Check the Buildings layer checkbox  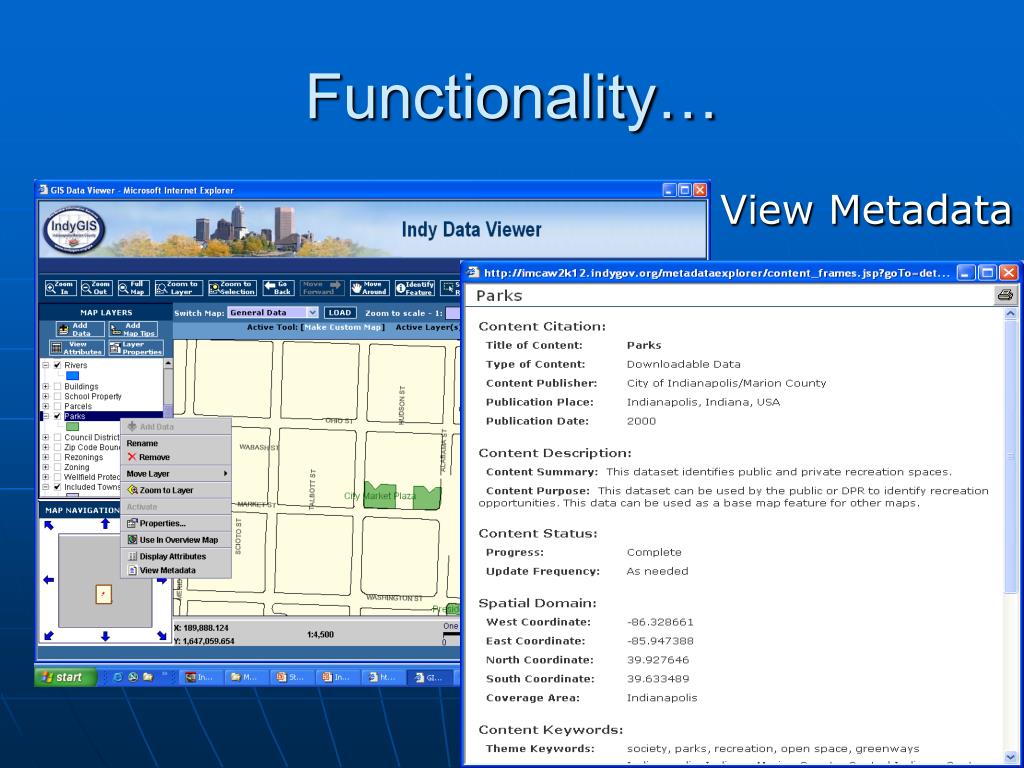coord(57,387)
